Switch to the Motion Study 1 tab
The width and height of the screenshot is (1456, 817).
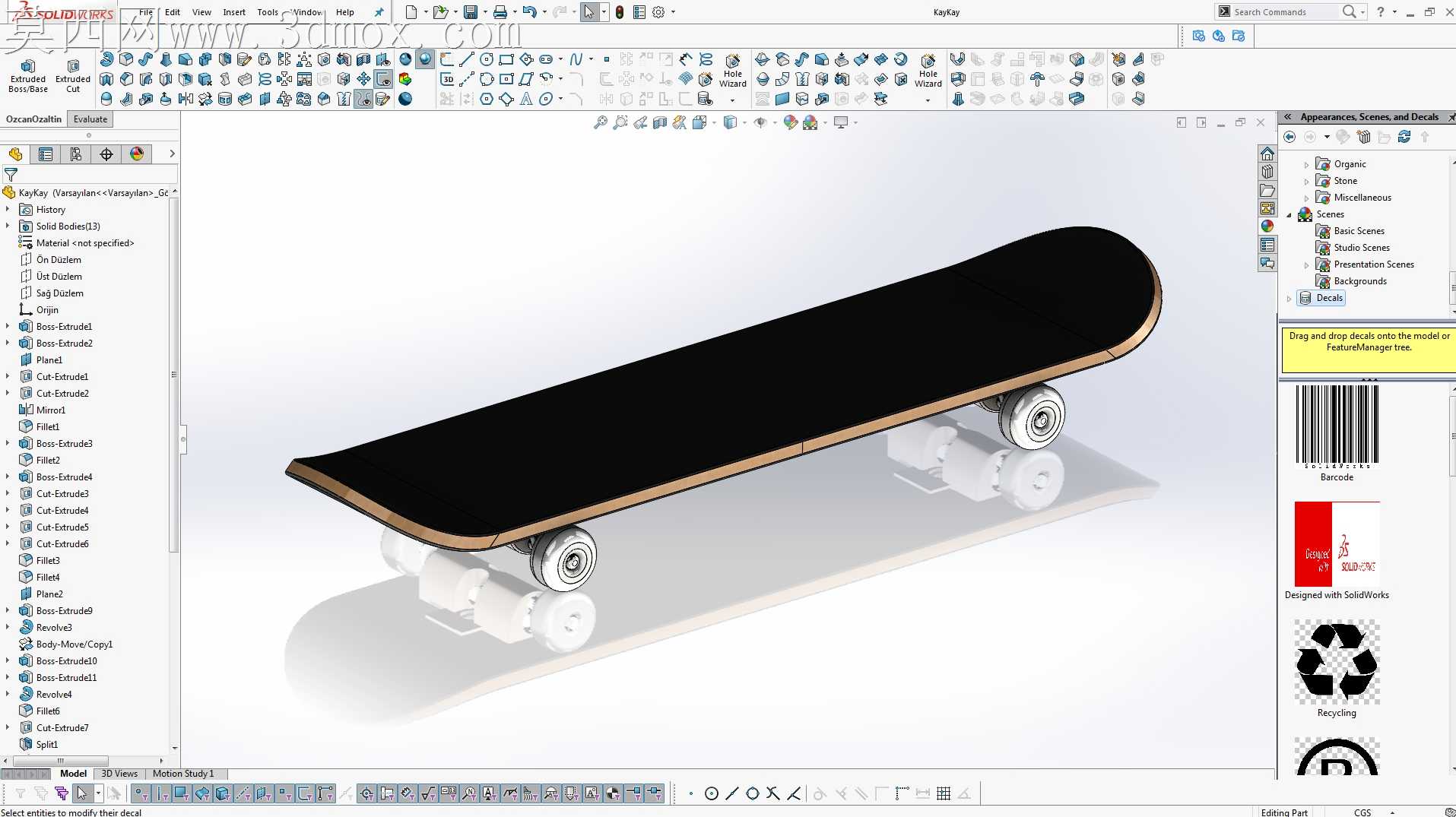183,774
